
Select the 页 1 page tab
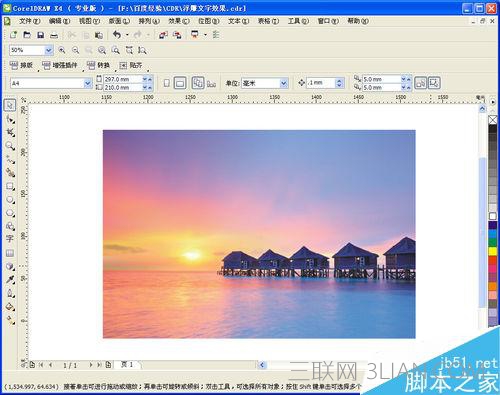click(x=127, y=365)
